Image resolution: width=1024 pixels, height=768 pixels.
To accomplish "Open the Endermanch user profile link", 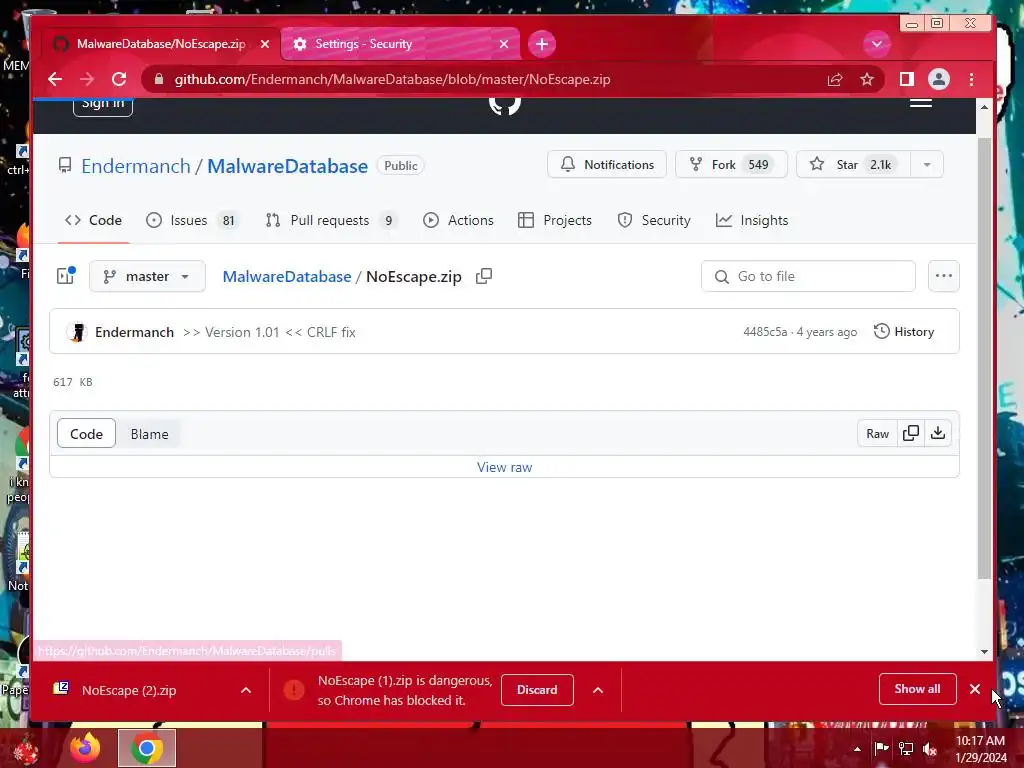I will 136,167.
